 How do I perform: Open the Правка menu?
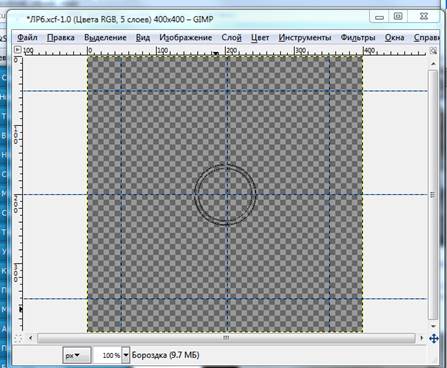(60, 38)
